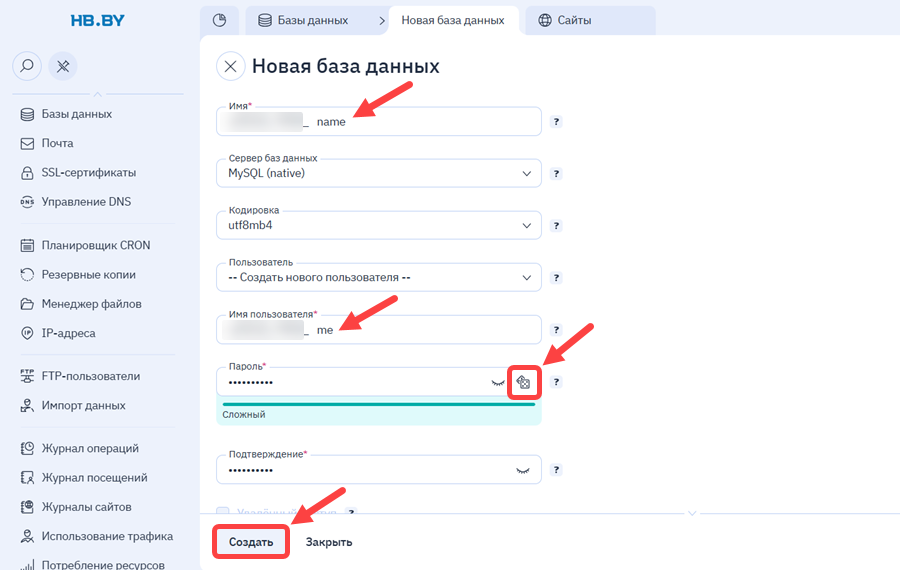This screenshot has height=570, width=900.
Task: Toggle visibility eye in Подтверждение field
Action: (523, 471)
